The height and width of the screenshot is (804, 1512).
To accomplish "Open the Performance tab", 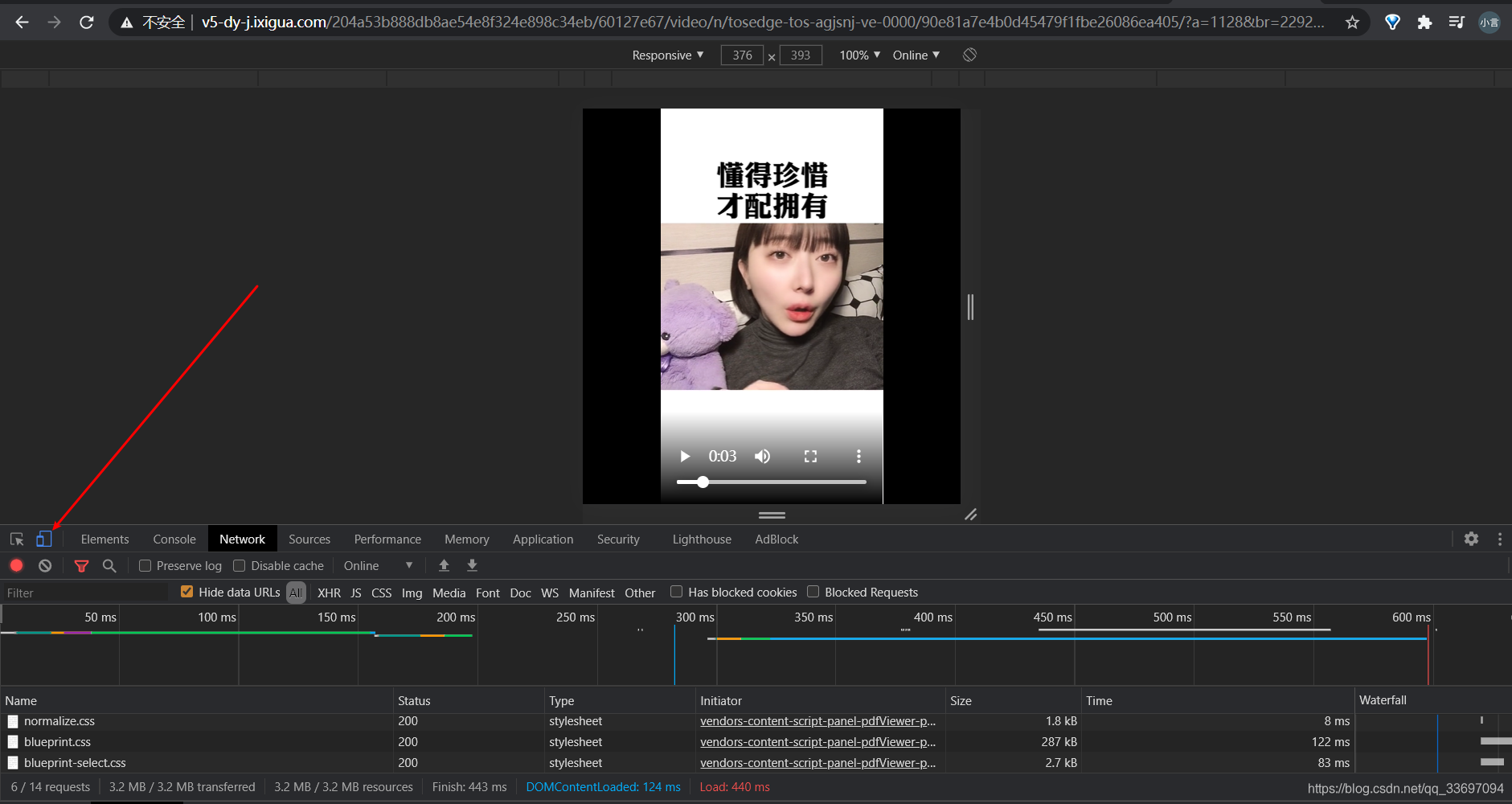I will click(x=387, y=539).
